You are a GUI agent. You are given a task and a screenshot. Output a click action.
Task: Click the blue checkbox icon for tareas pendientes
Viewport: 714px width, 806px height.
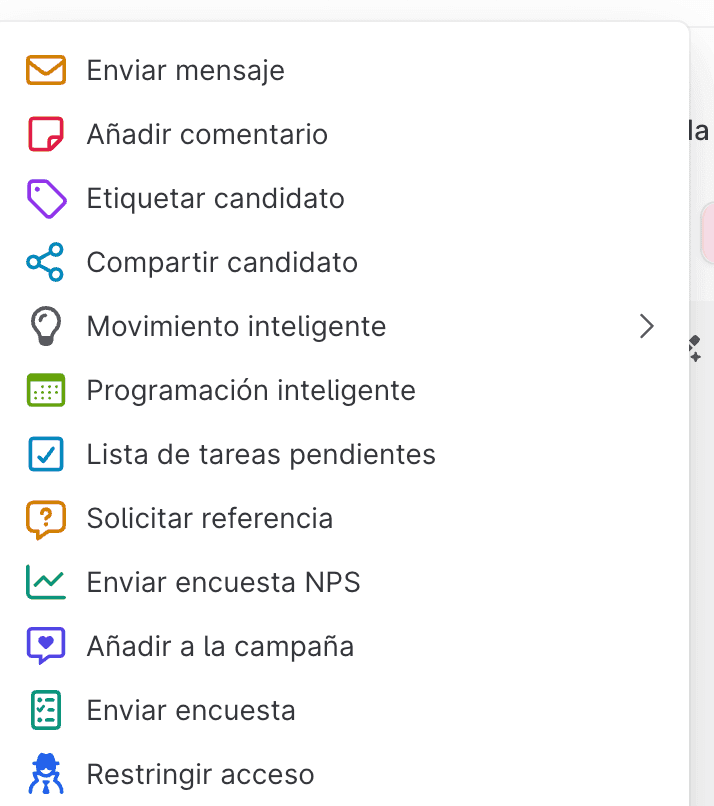pyautogui.click(x=46, y=454)
